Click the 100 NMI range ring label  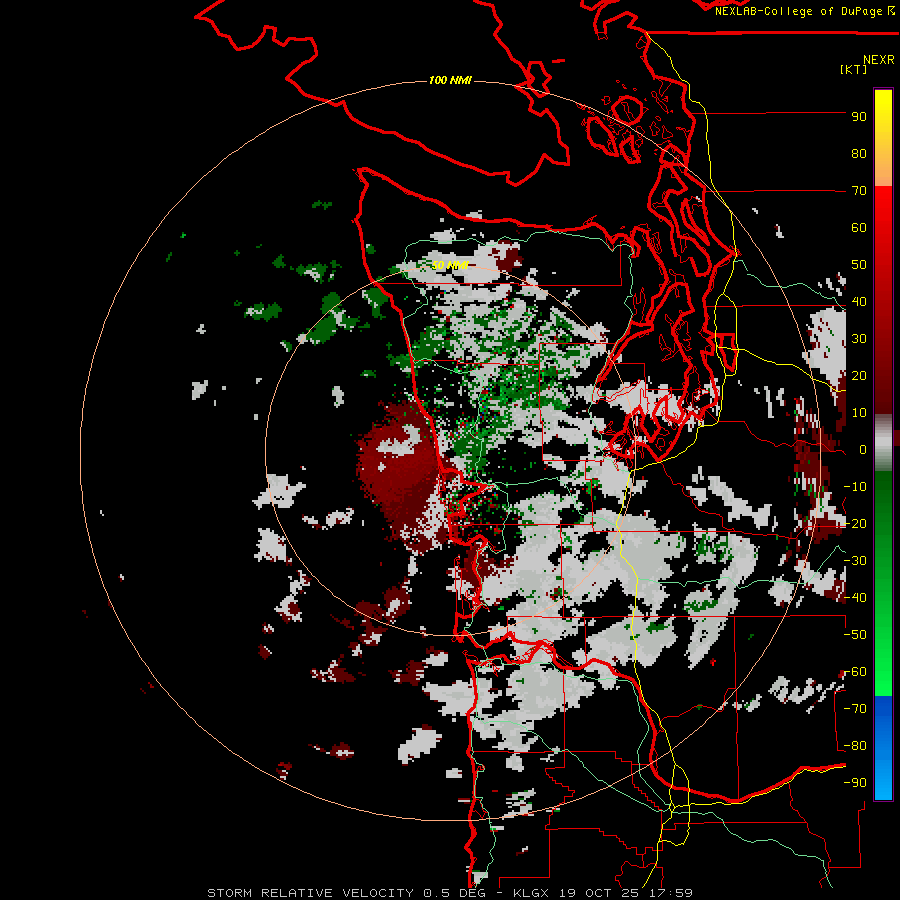(x=450, y=80)
